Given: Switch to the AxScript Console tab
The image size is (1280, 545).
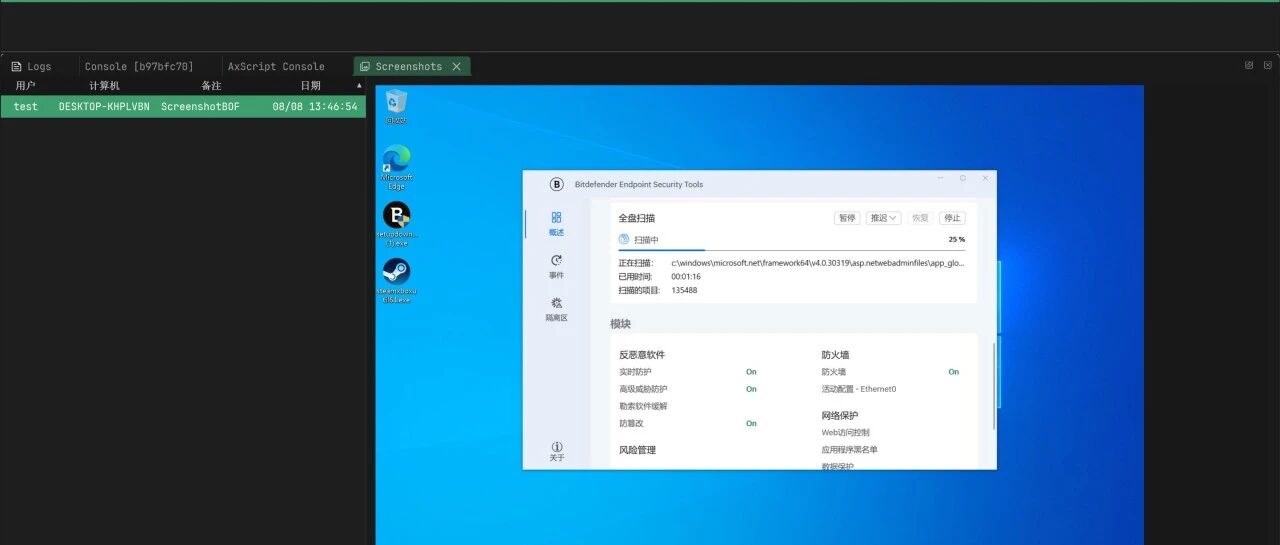Looking at the screenshot, I should (x=276, y=67).
